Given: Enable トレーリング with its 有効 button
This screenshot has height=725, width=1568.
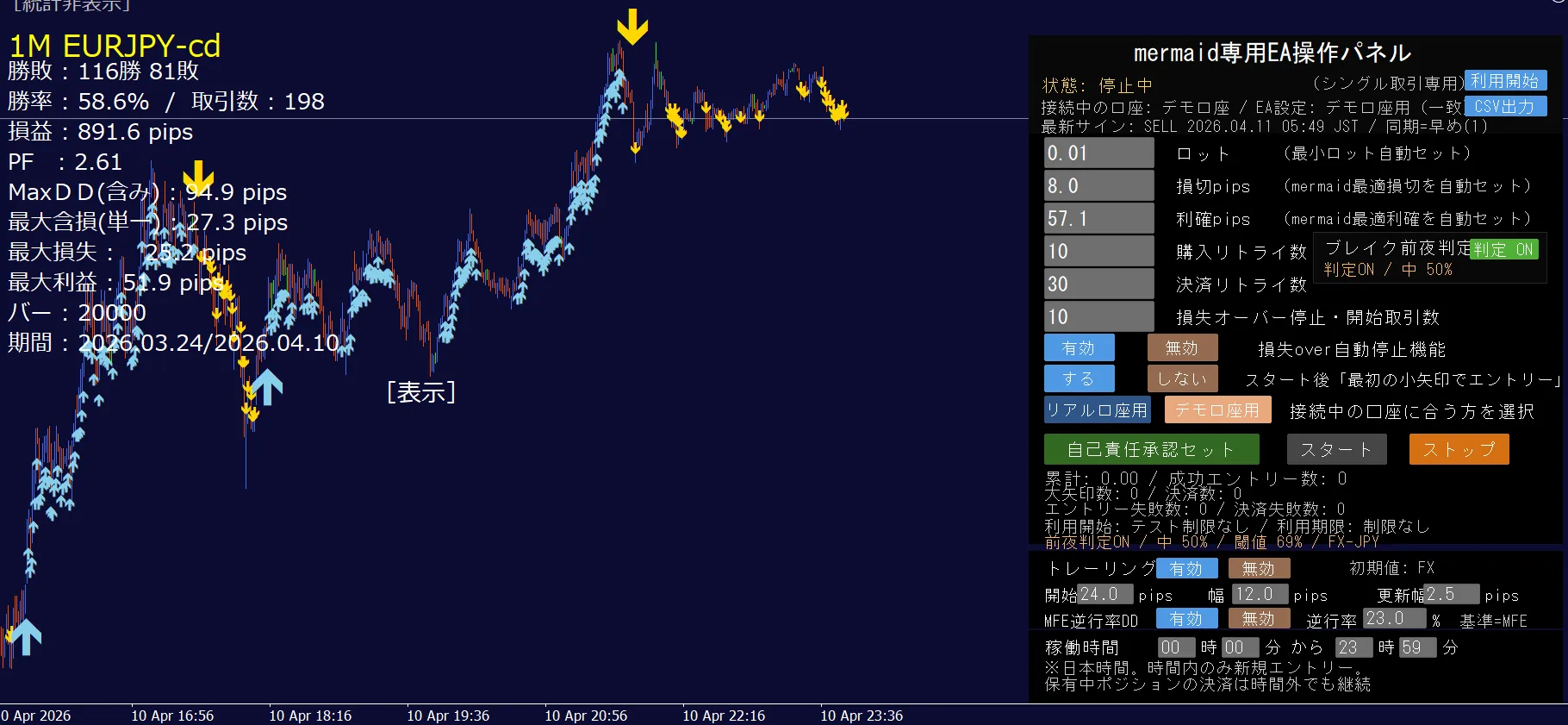Looking at the screenshot, I should click(x=1186, y=568).
